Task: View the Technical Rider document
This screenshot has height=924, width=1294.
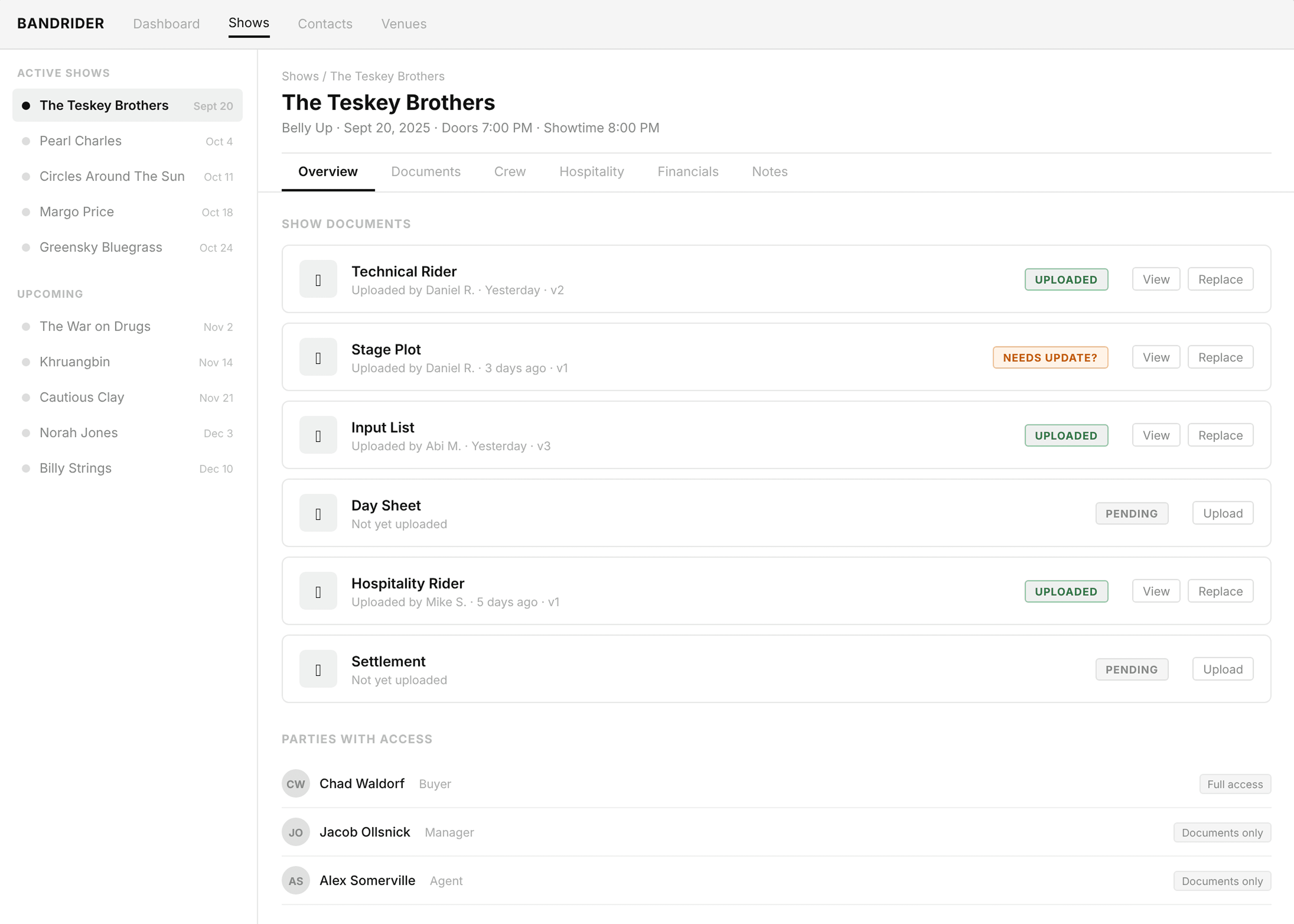Action: point(1156,279)
